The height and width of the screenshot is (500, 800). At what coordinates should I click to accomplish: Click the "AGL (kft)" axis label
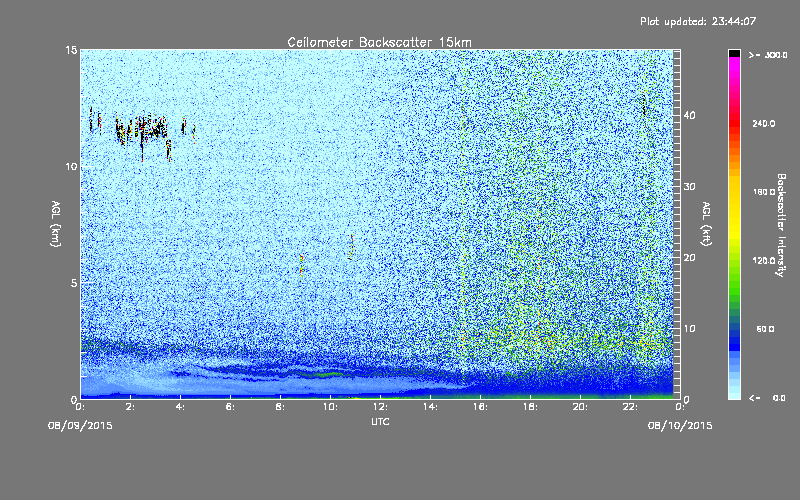click(706, 224)
